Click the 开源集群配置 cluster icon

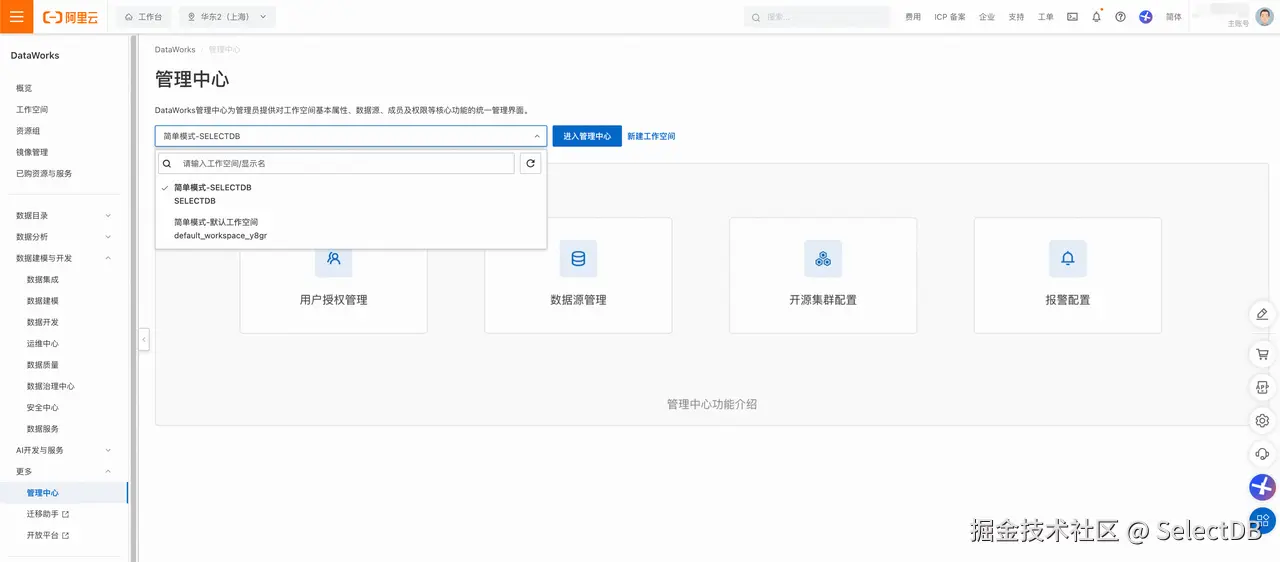point(823,258)
